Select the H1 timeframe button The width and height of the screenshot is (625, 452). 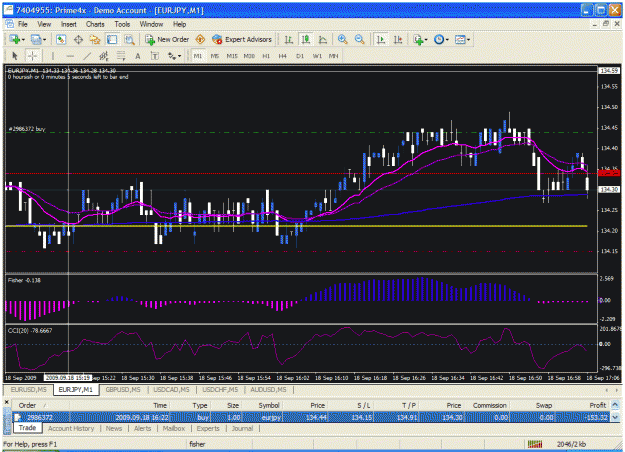pyautogui.click(x=266, y=56)
